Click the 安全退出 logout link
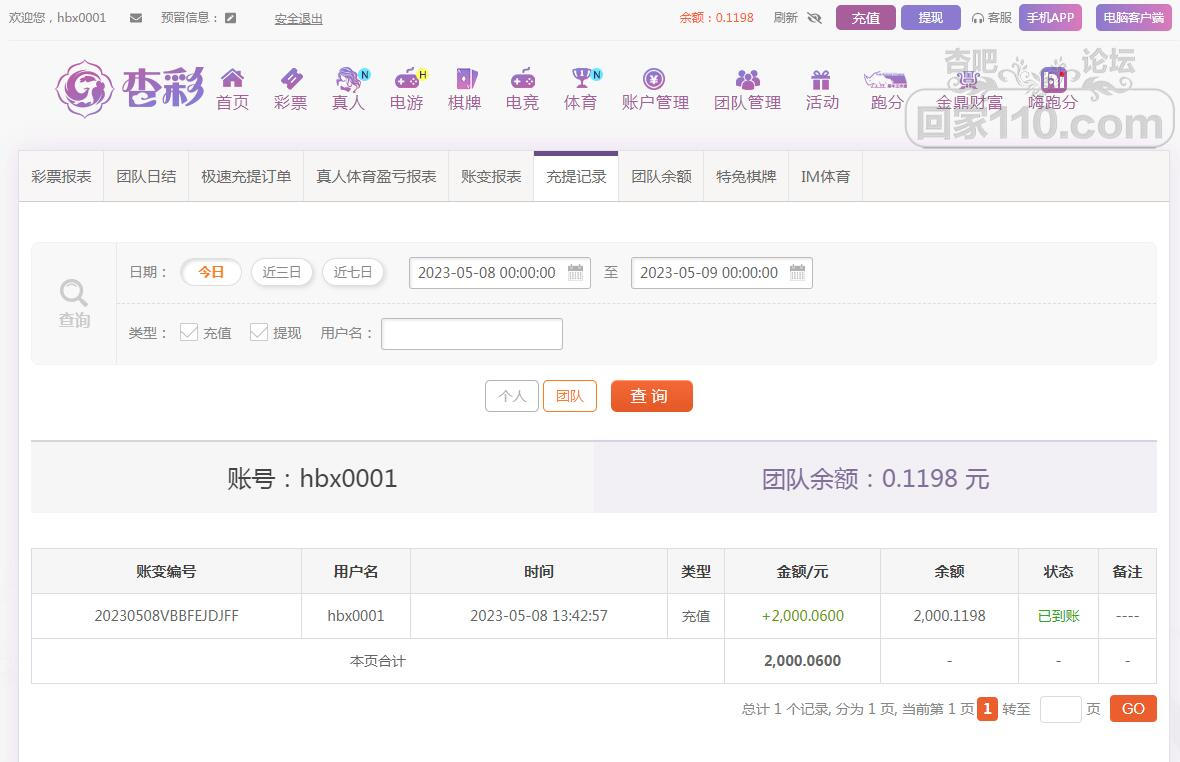The image size is (1180, 762). coord(298,19)
